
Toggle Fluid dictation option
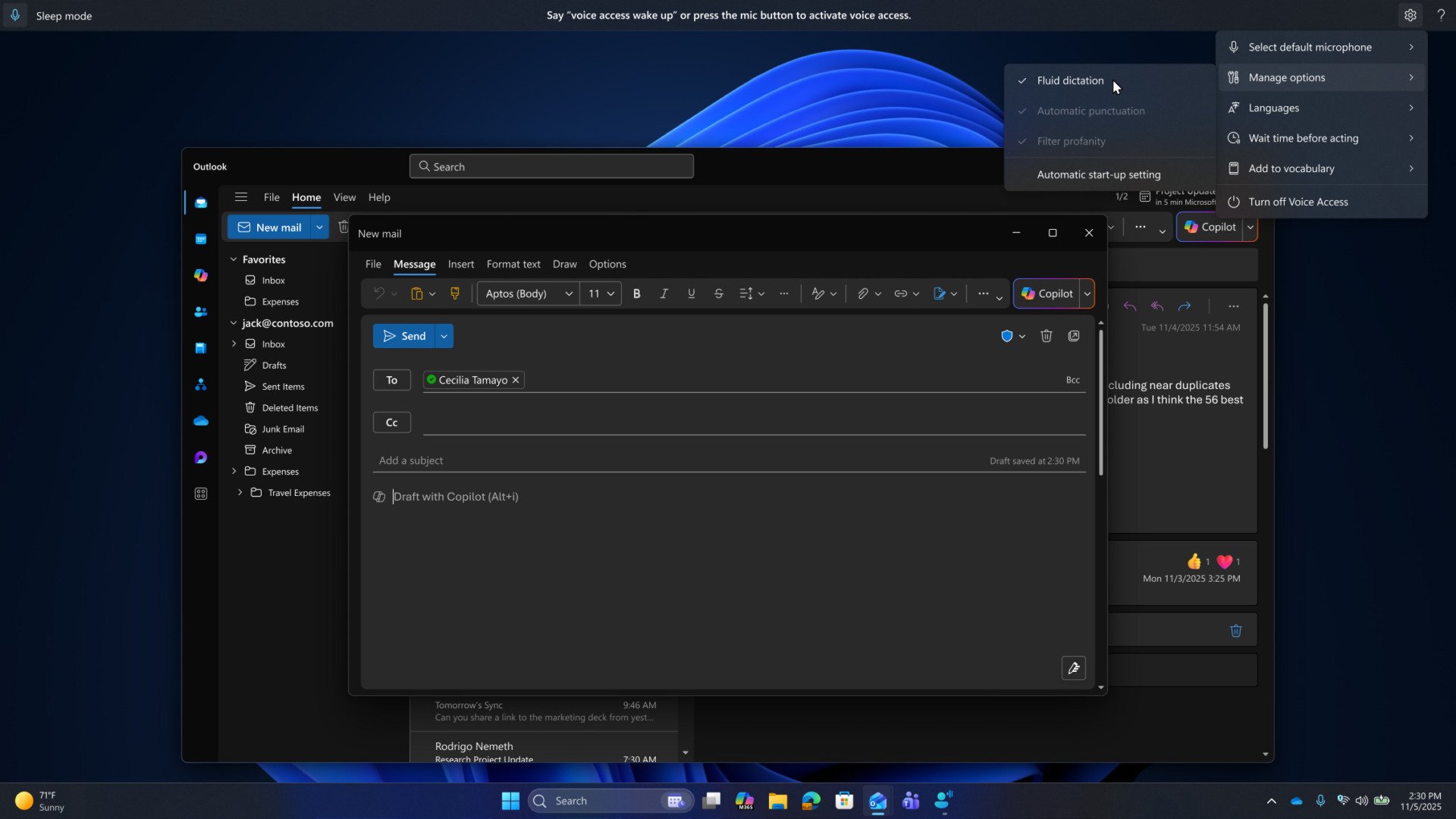(1070, 80)
